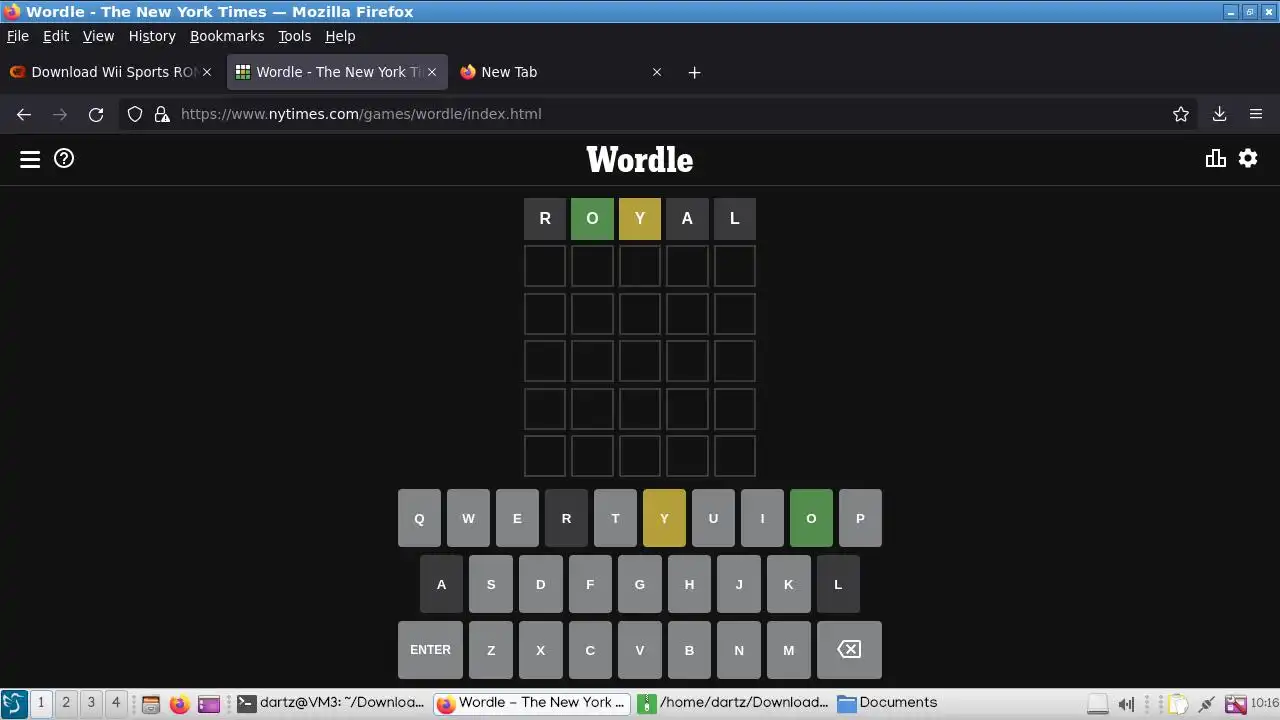The image size is (1280, 720).
Task: Focus the URL address bar
Action: [x=660, y=114]
